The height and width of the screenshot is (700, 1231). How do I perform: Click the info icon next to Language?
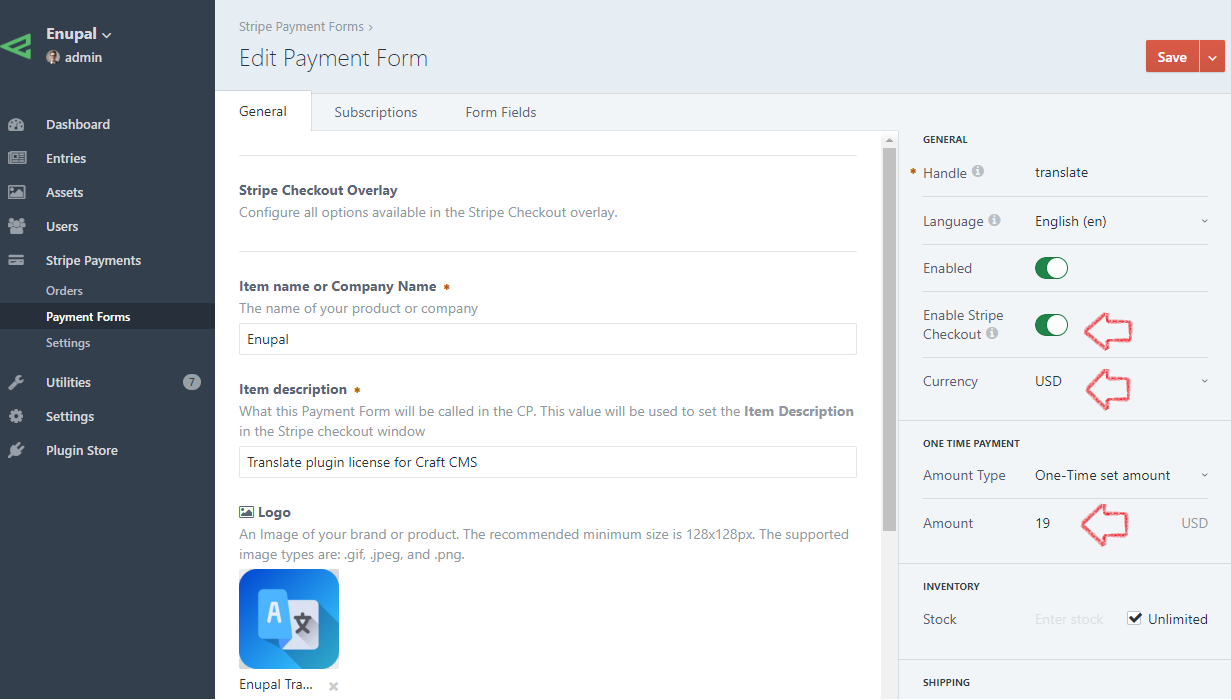pyautogui.click(x=994, y=220)
